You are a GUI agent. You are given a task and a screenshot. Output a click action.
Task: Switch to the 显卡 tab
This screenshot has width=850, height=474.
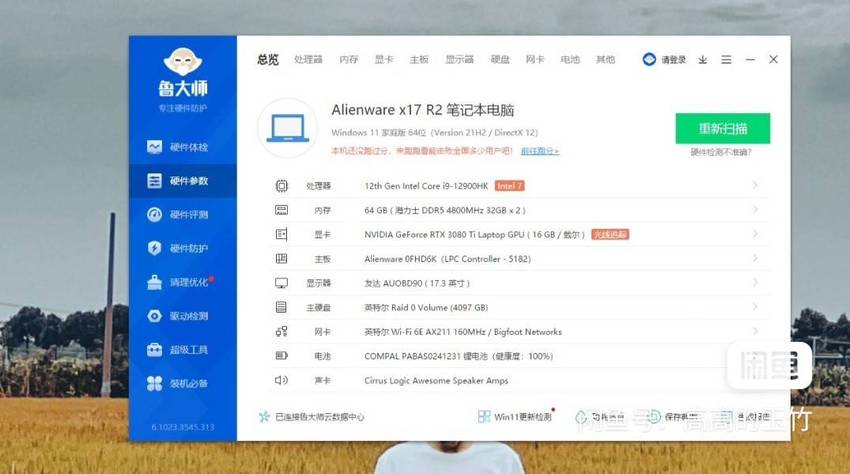[384, 60]
